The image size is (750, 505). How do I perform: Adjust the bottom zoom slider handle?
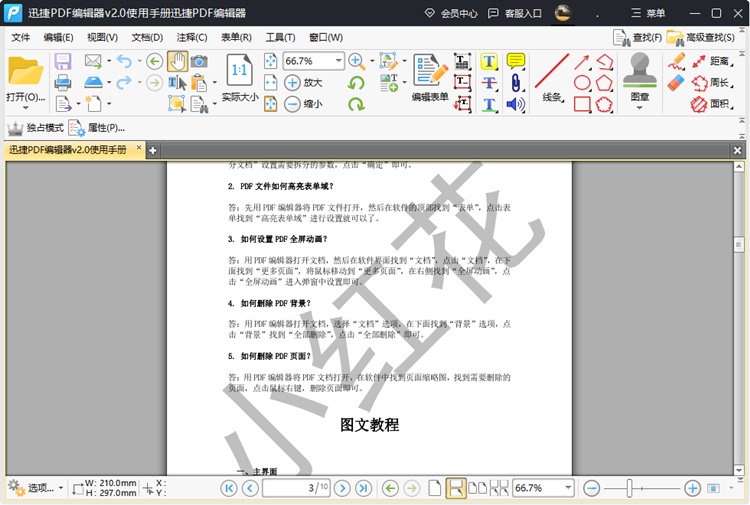click(629, 488)
